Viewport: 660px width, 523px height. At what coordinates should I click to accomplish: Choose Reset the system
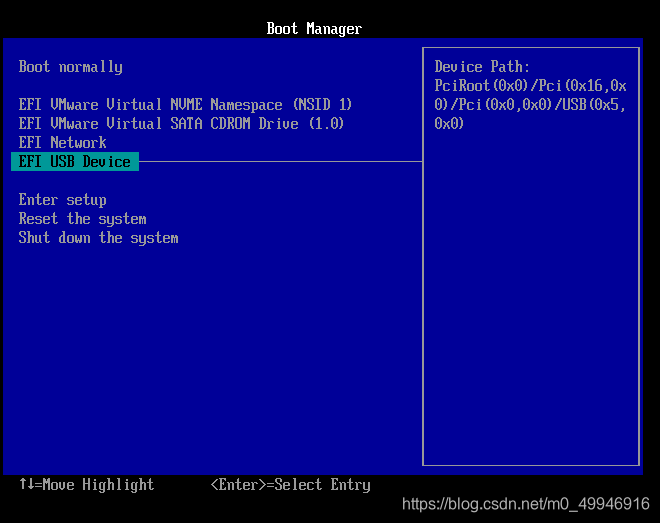pyautogui.click(x=82, y=219)
